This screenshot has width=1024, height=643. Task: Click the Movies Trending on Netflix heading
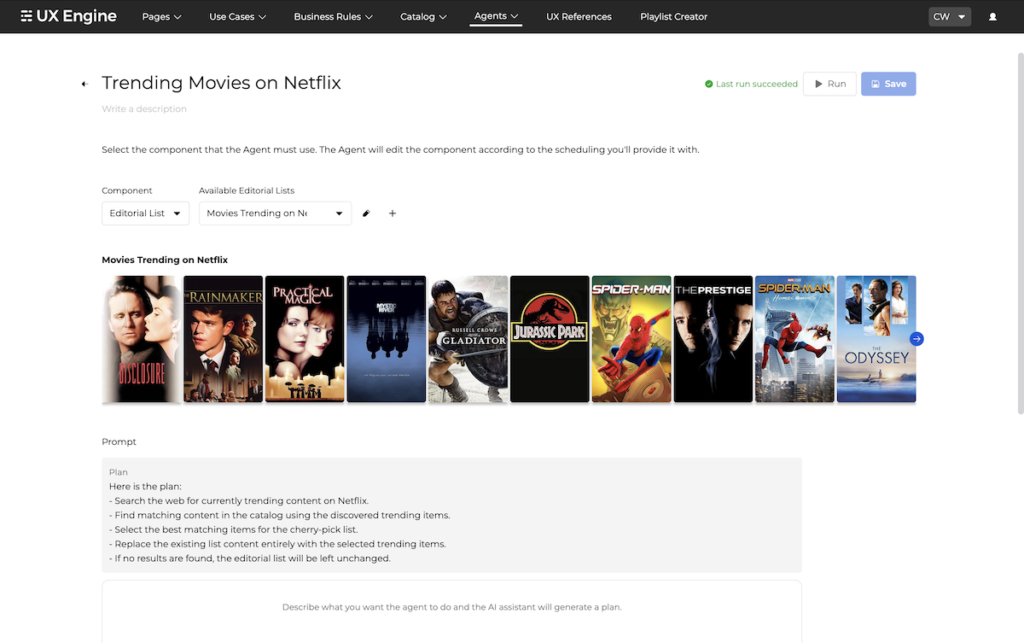(x=165, y=260)
